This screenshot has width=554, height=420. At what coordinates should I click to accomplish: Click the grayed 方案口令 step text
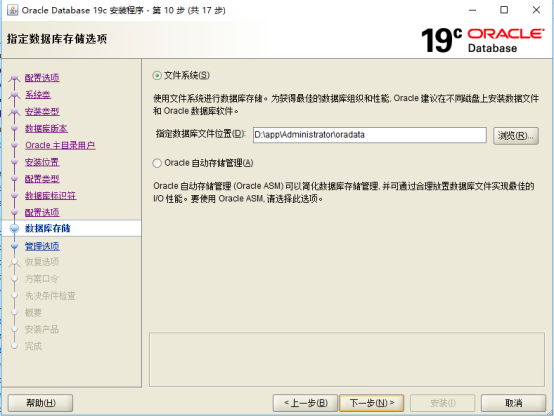pyautogui.click(x=42, y=279)
